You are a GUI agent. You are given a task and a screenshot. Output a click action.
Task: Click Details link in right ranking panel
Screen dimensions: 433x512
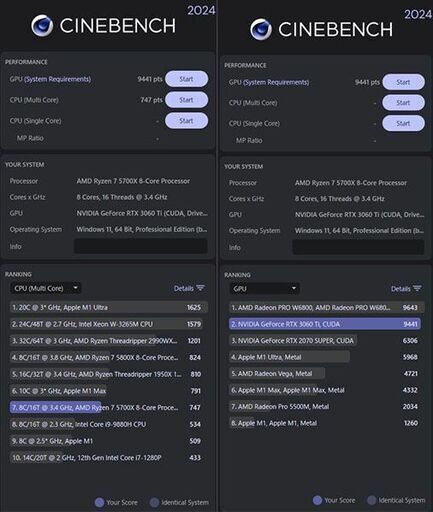(x=401, y=289)
